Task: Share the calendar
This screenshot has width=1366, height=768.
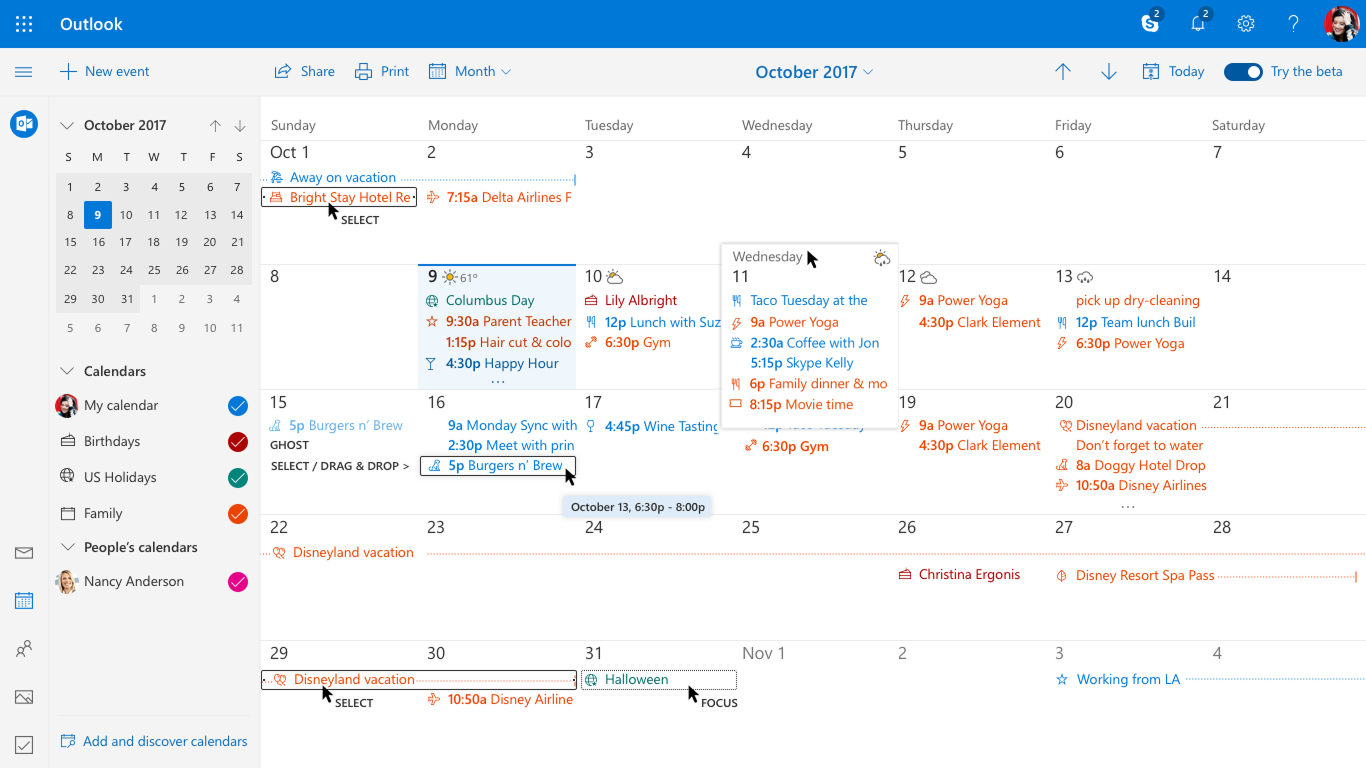Action: pyautogui.click(x=305, y=72)
